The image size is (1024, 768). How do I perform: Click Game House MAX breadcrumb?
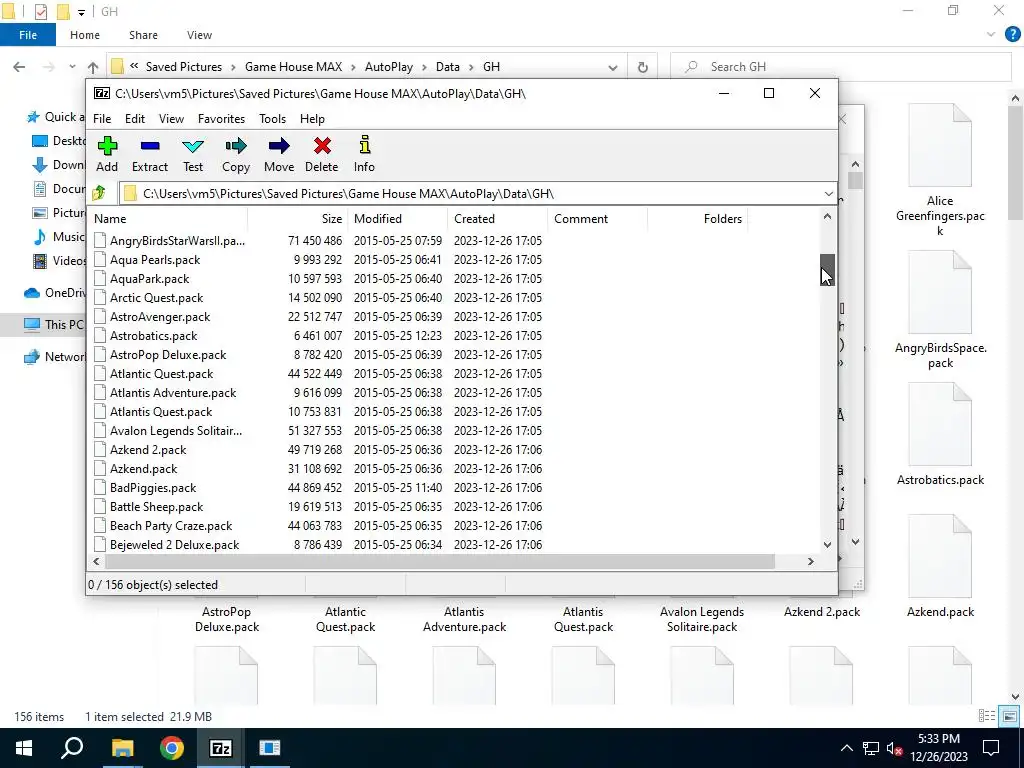[293, 67]
